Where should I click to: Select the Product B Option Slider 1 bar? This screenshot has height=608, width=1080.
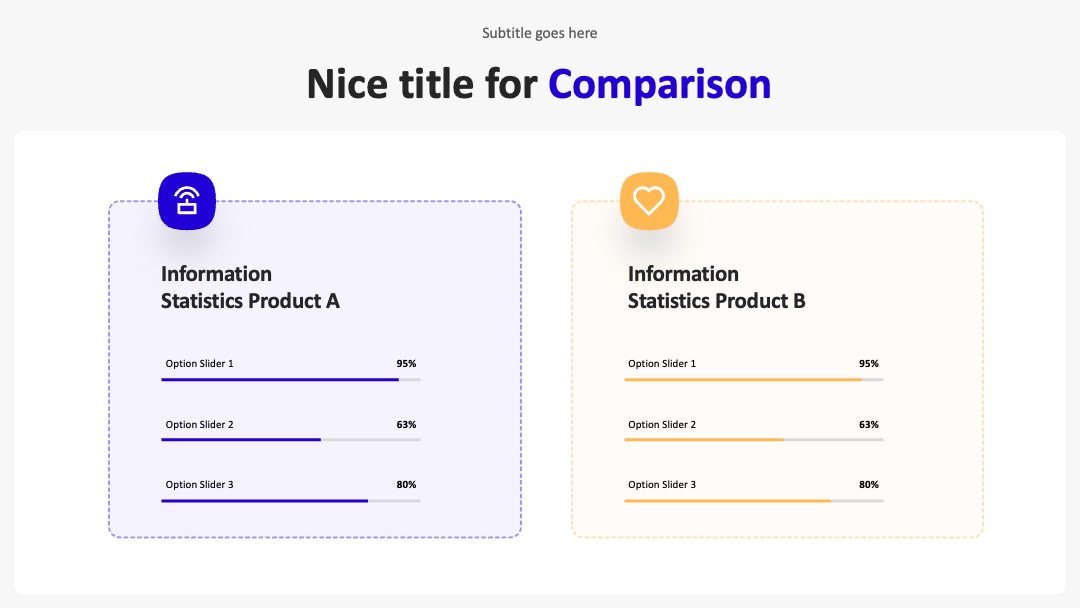click(754, 379)
